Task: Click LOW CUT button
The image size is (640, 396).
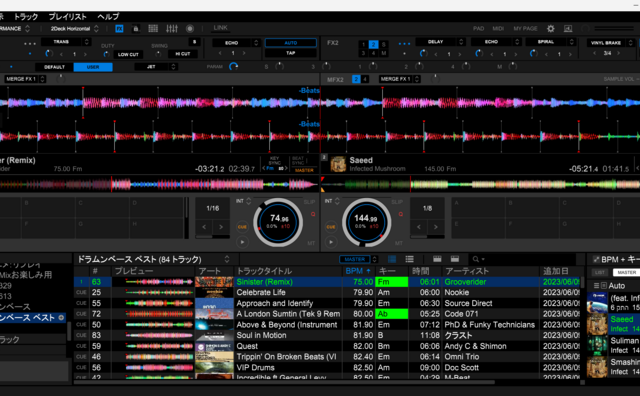Action: 128,54
